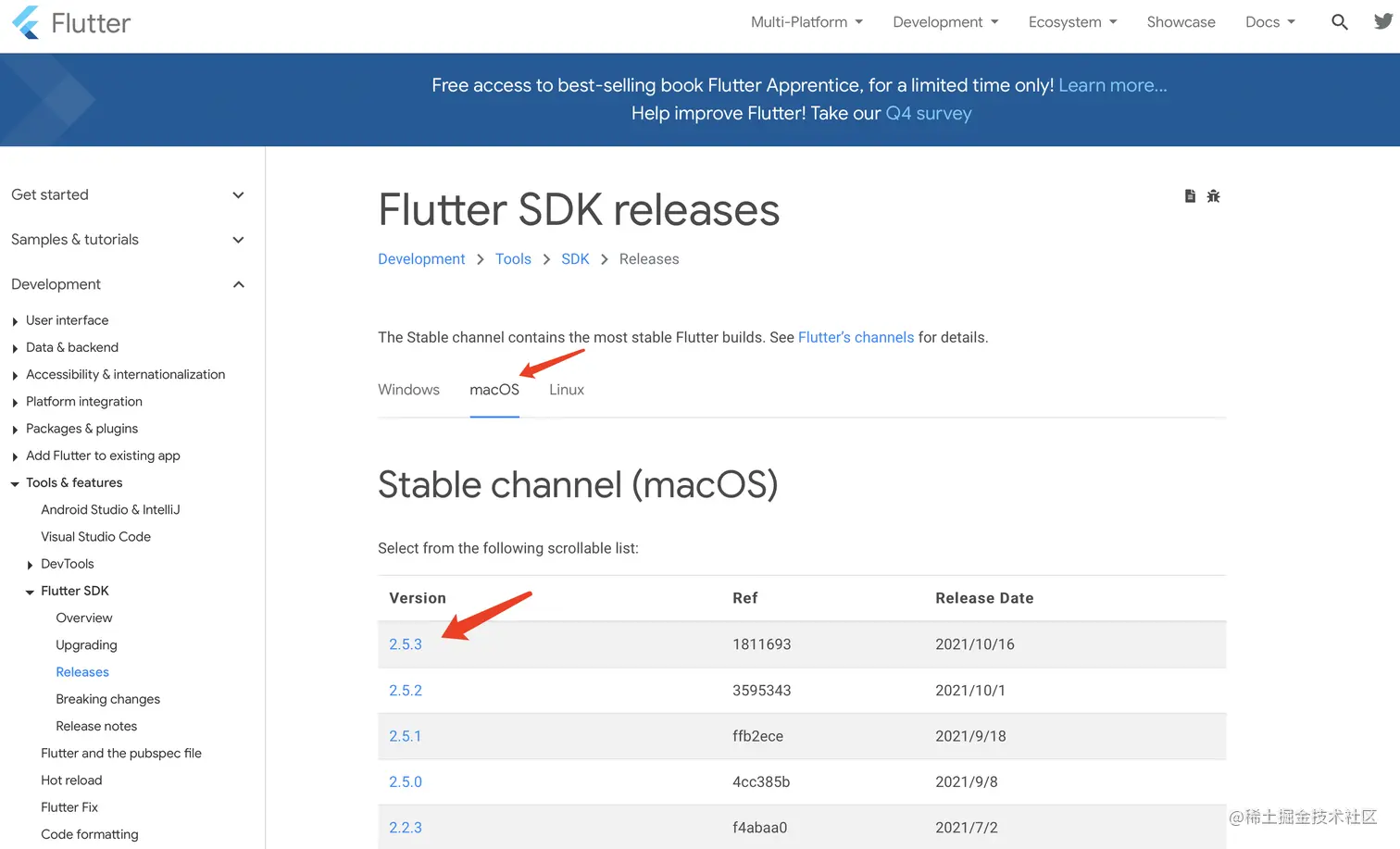Open Flutter's channels link
The height and width of the screenshot is (849, 1400).
(856, 337)
